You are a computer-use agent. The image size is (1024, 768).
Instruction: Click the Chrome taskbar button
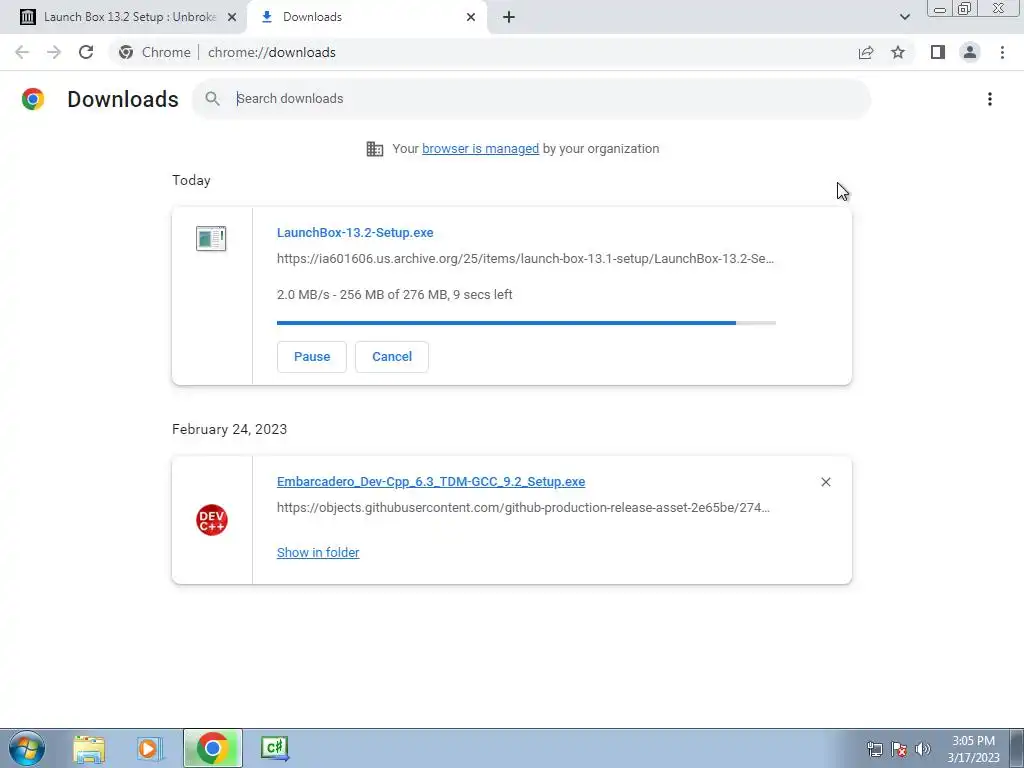click(213, 748)
